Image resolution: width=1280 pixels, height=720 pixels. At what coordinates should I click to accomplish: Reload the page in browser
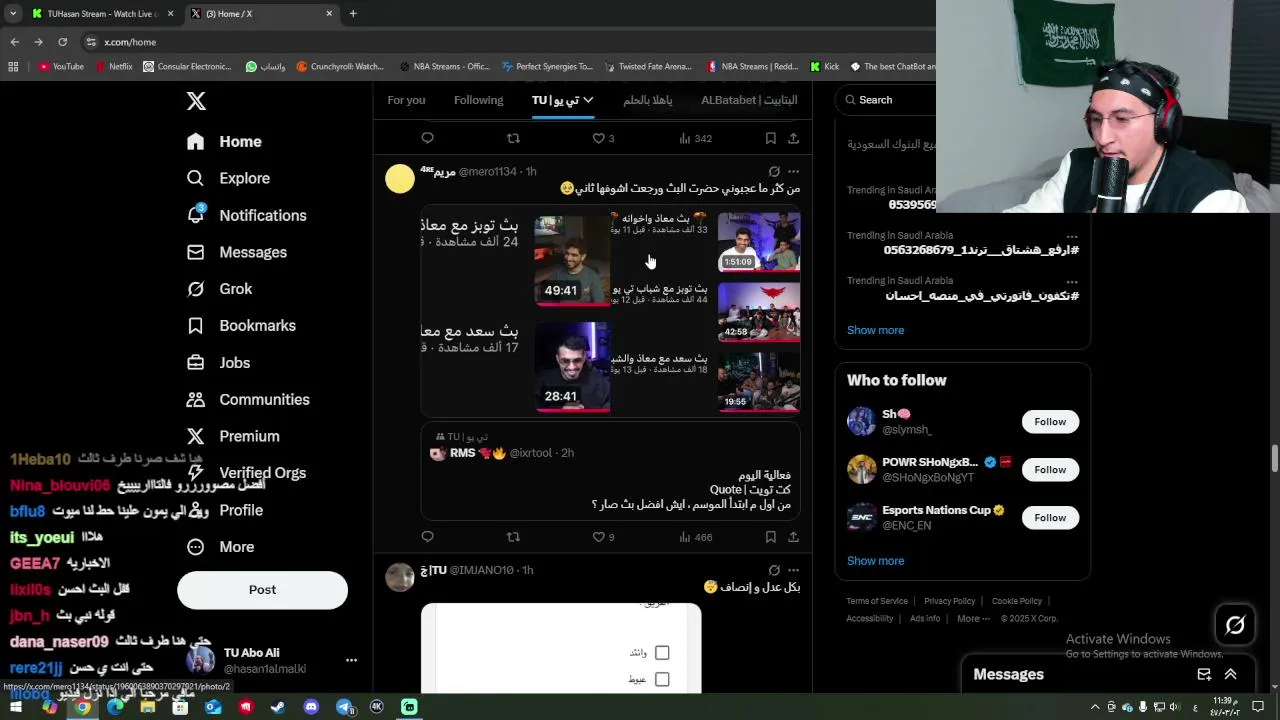(x=62, y=42)
